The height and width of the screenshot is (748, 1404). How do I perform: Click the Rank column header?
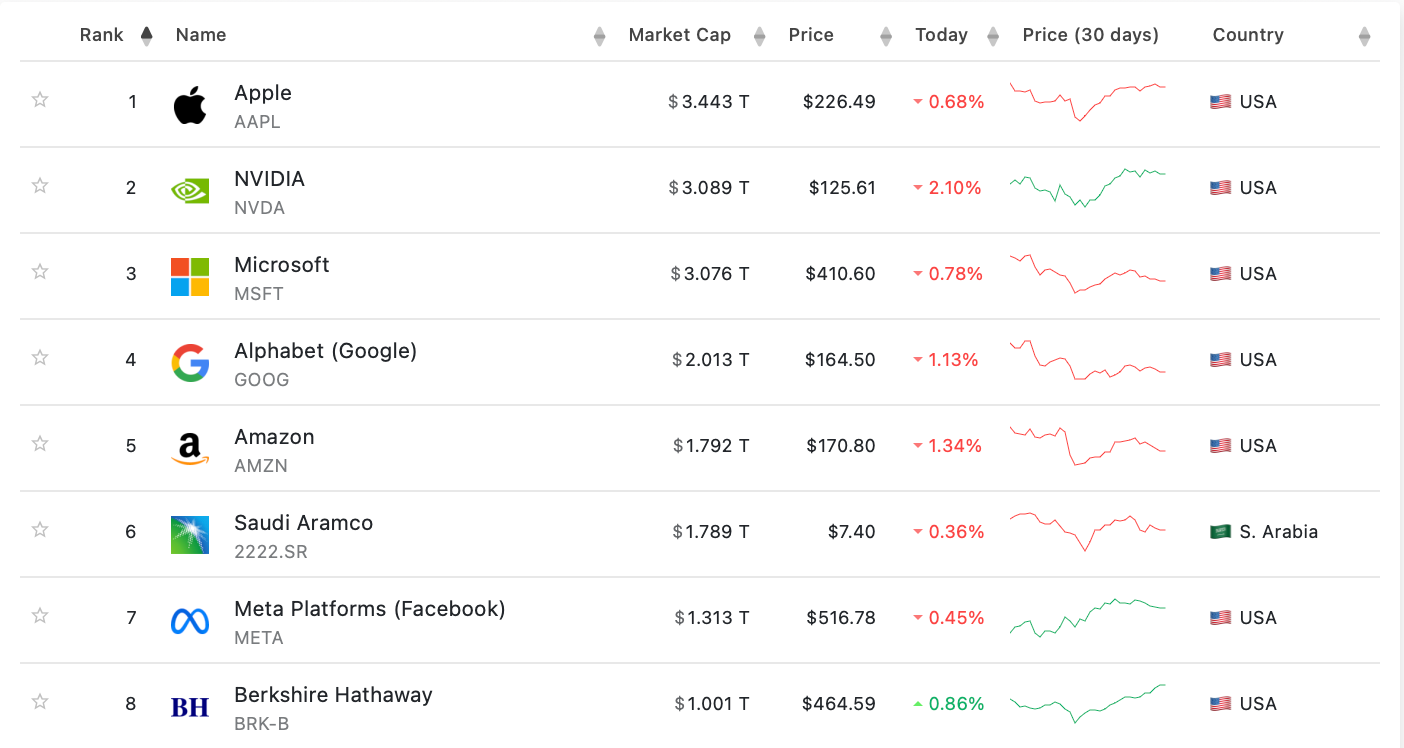(x=102, y=35)
